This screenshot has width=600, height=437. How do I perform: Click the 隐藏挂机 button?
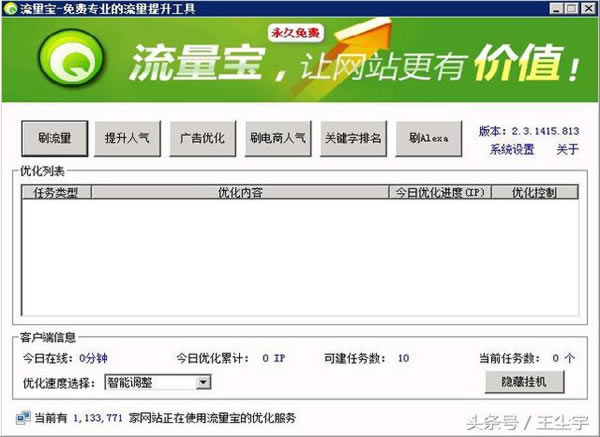(x=524, y=382)
